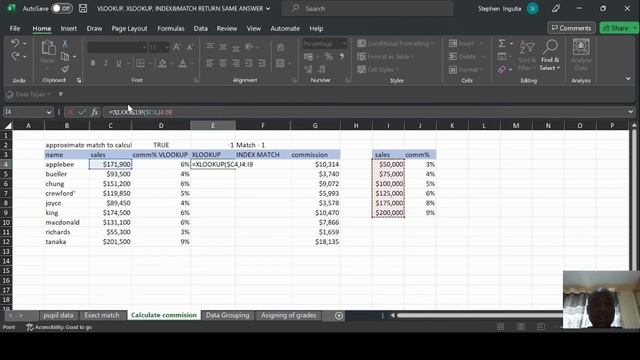
Task: Click the Select All corner triangle
Action: [x=7, y=125]
